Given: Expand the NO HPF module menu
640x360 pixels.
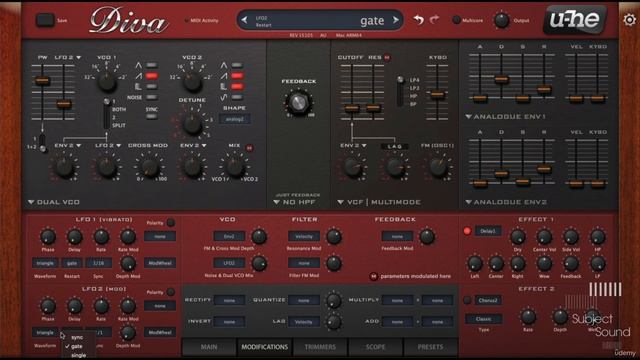Looking at the screenshot, I should (294, 202).
